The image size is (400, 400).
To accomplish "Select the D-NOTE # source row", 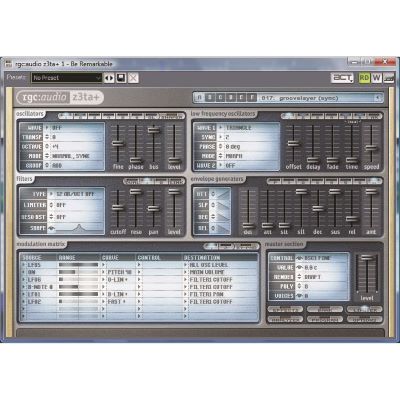I will pyautogui.click(x=39, y=287).
